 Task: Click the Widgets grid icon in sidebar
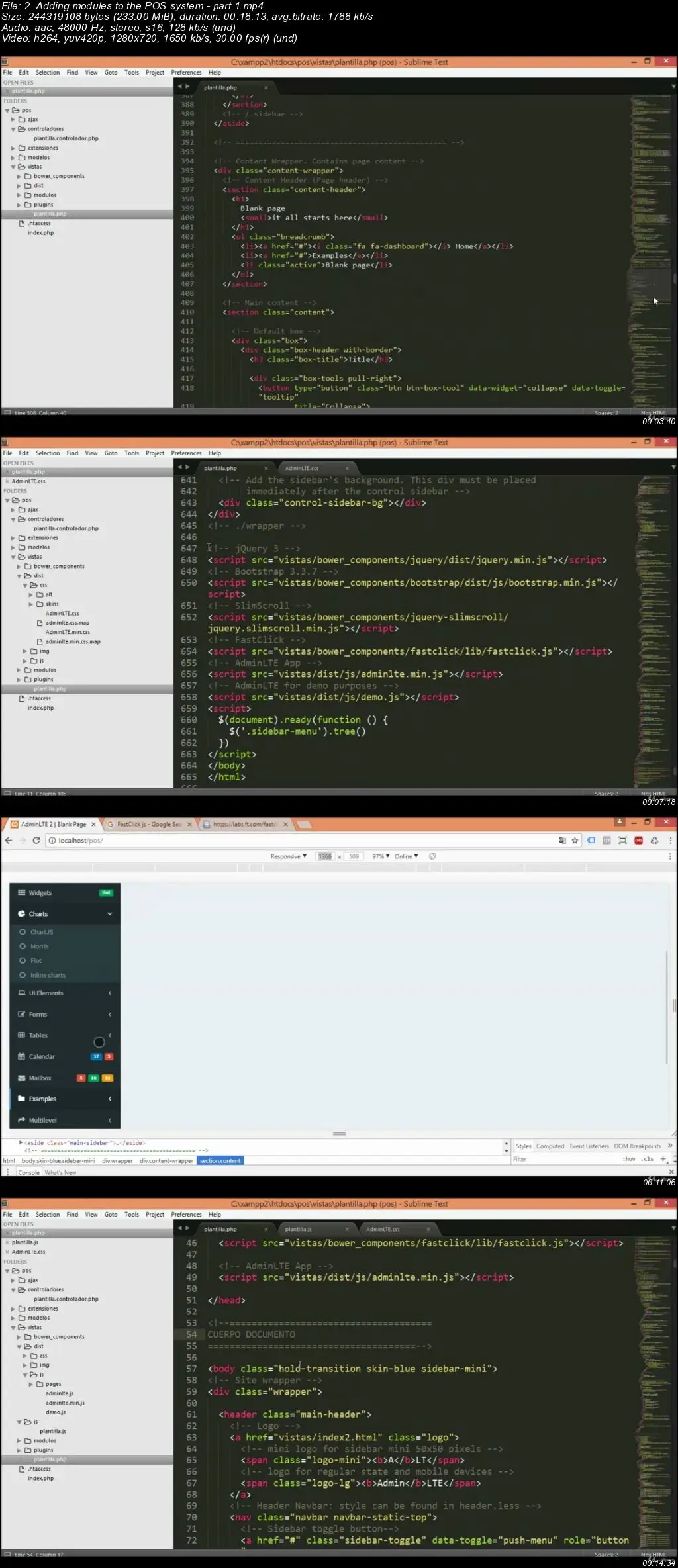[x=22, y=892]
